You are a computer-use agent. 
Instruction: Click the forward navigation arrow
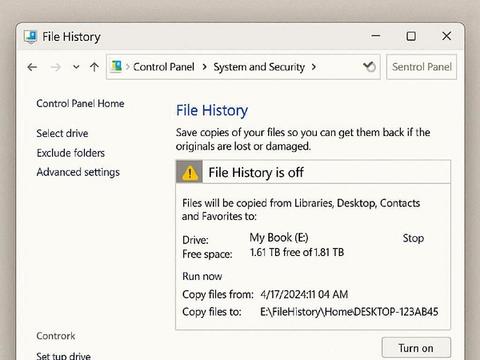(x=55, y=67)
